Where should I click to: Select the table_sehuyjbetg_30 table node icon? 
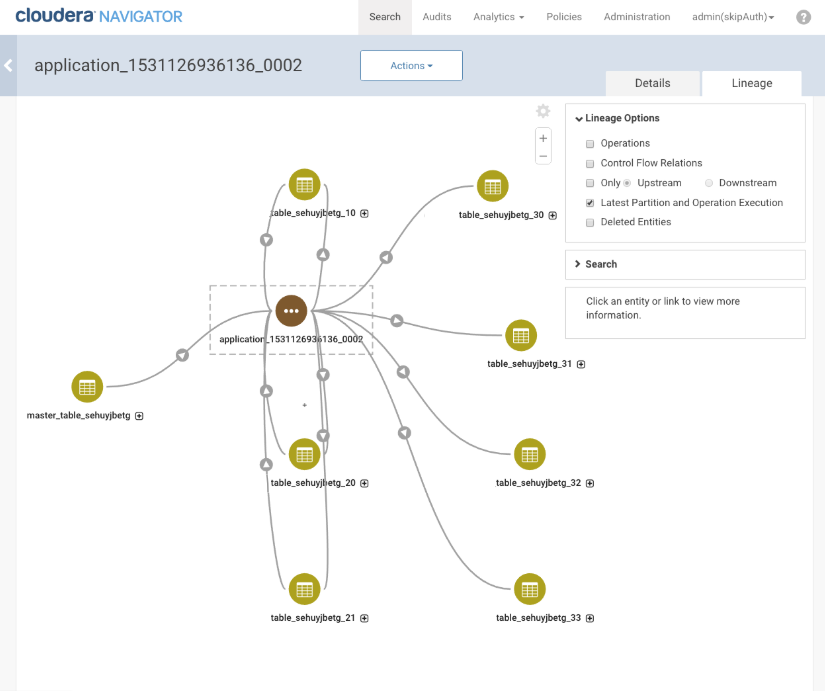[x=492, y=186]
